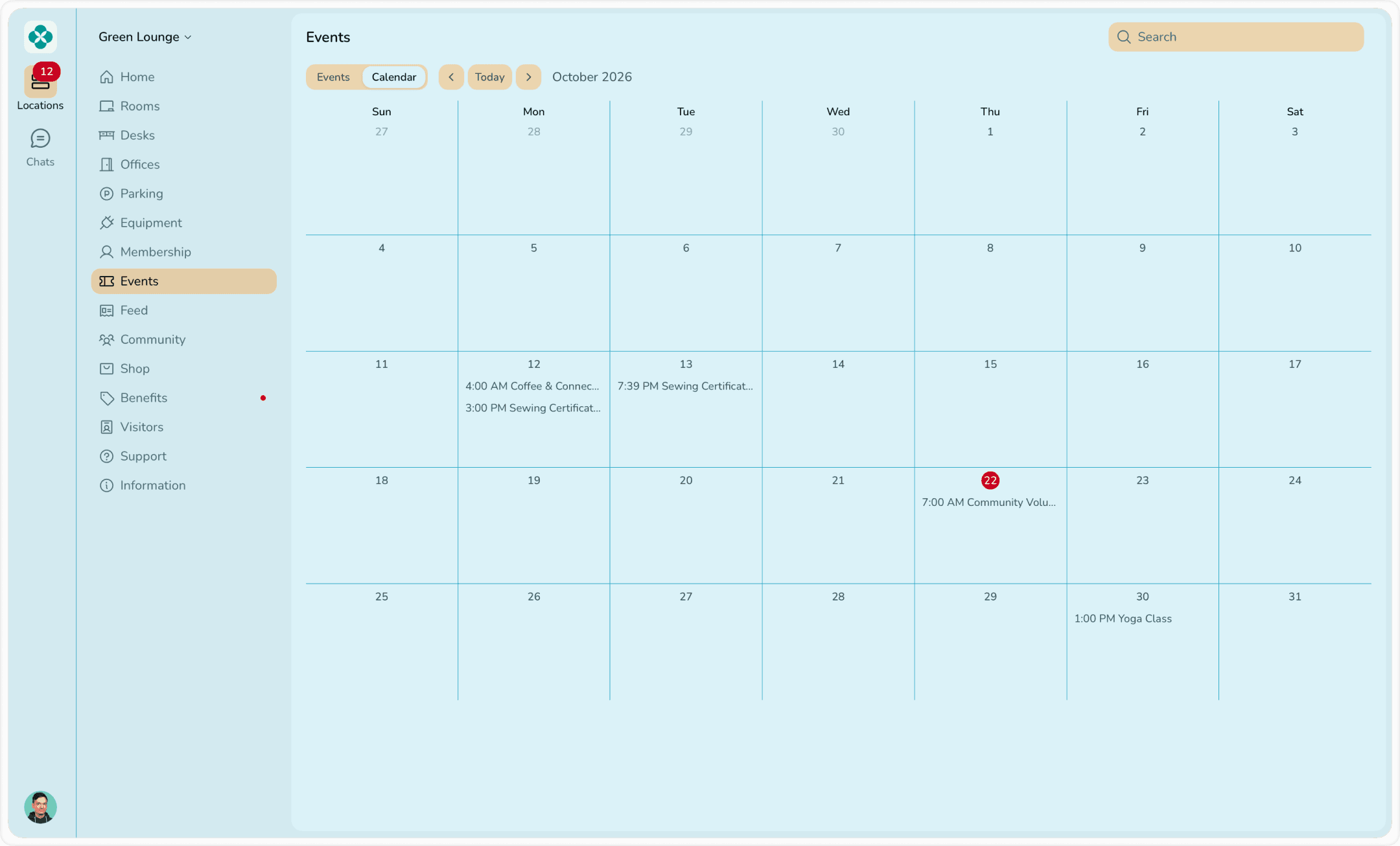Click the Events ticket icon
Image resolution: width=1400 pixels, height=846 pixels.
point(106,281)
